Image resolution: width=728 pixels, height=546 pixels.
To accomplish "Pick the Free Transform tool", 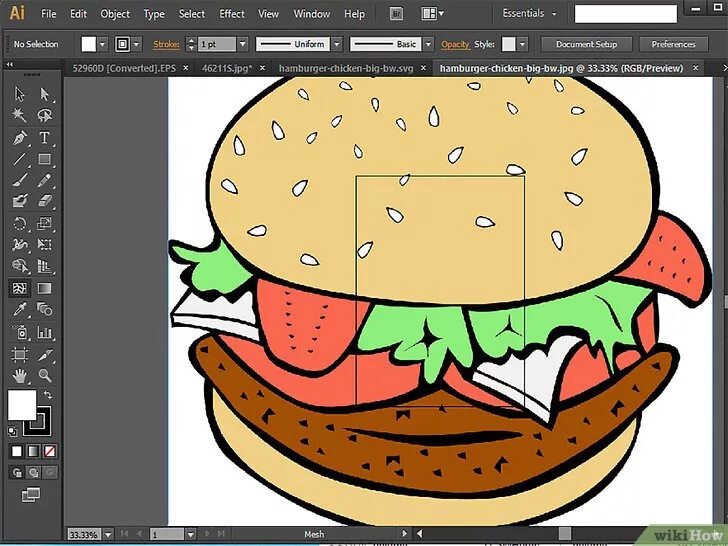I will tap(45, 244).
